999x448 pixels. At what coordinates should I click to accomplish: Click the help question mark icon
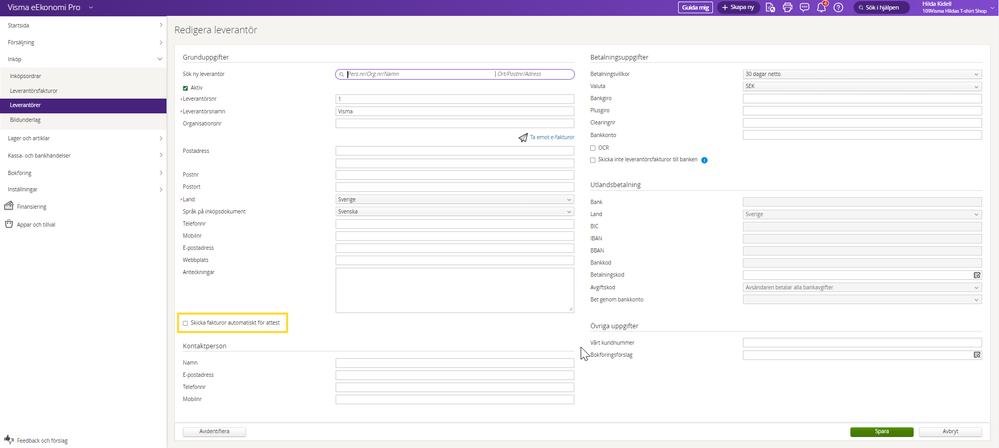(838, 7)
